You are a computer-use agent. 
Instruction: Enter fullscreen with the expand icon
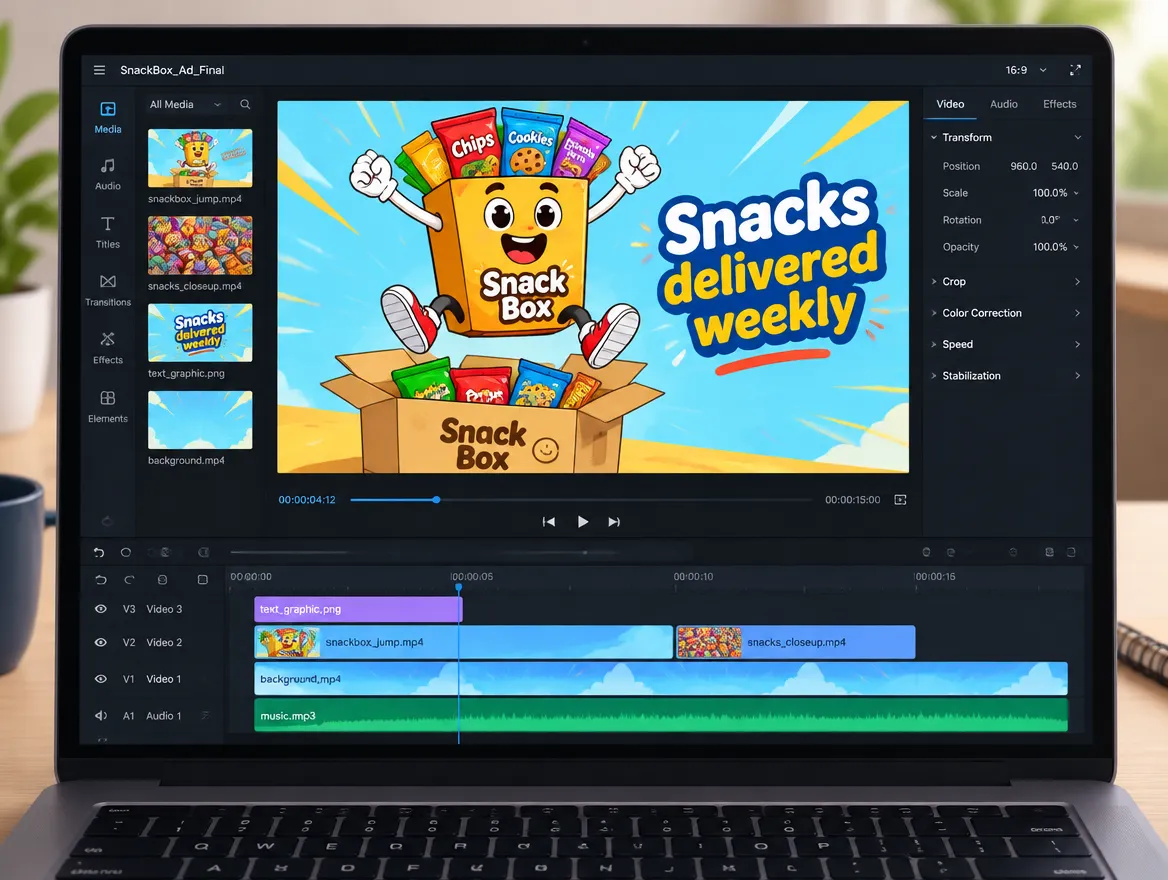(1075, 70)
